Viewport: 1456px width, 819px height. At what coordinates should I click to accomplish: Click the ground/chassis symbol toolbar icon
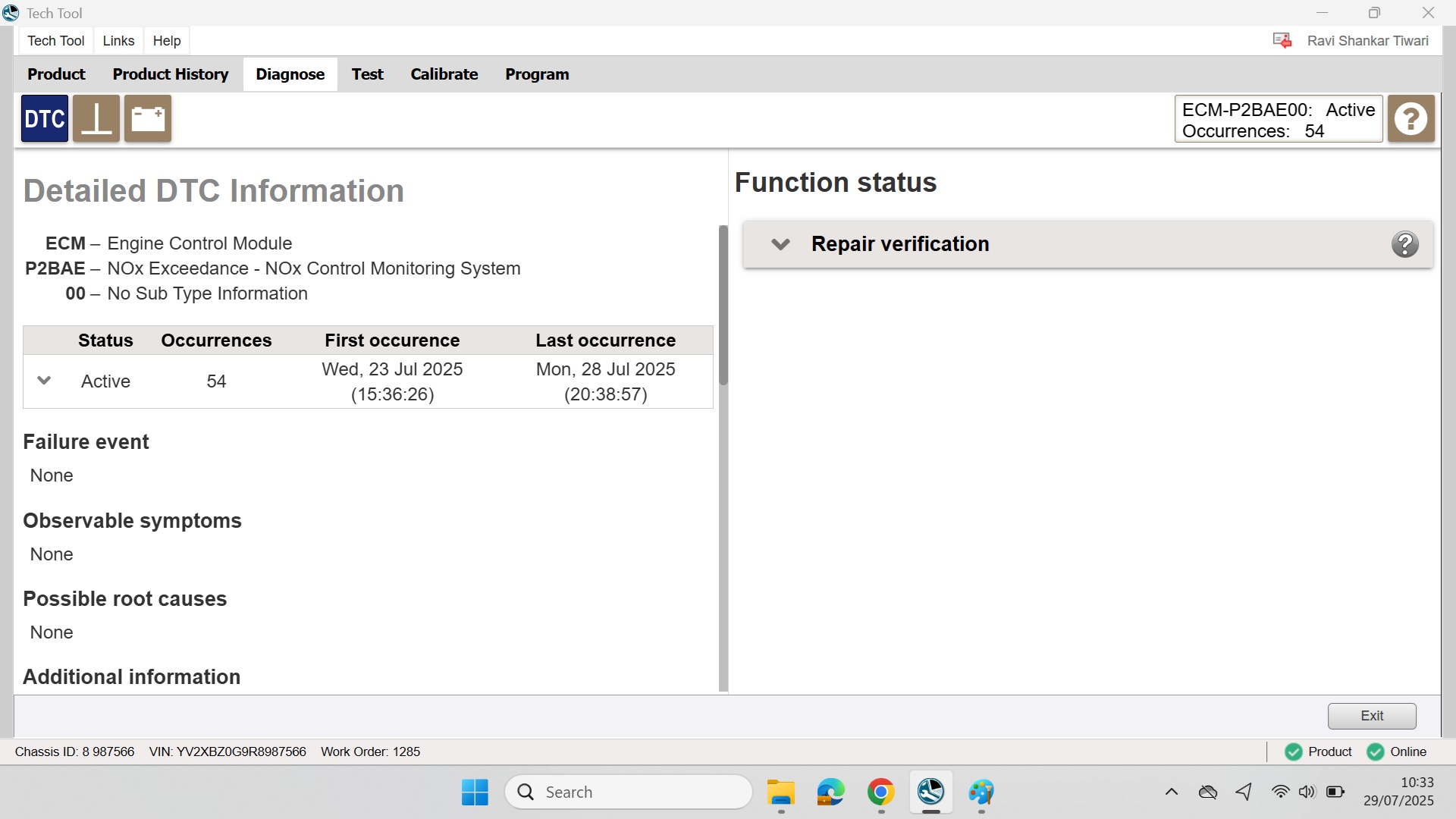tap(96, 119)
